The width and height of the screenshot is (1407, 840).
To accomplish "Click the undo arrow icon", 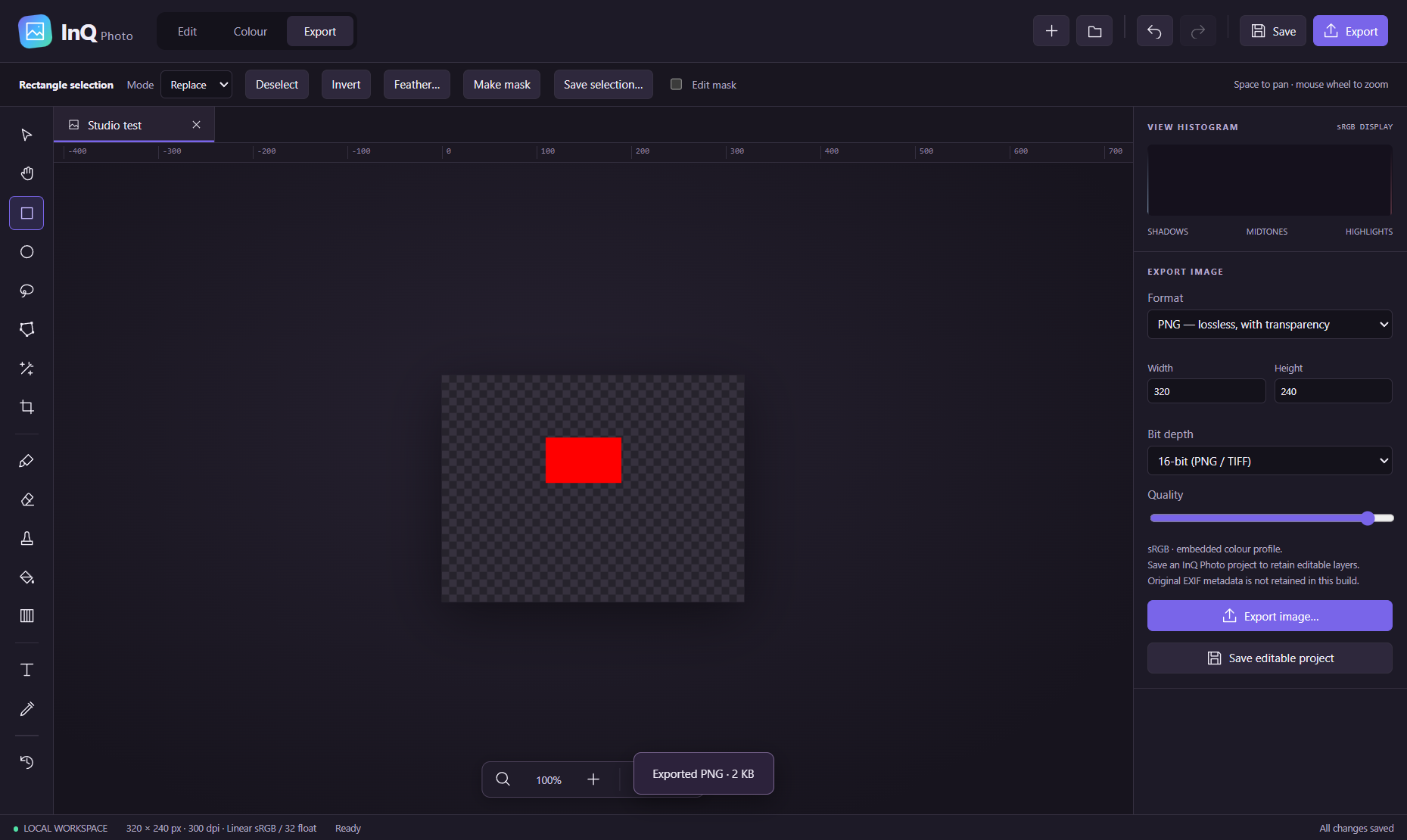I will [1154, 31].
